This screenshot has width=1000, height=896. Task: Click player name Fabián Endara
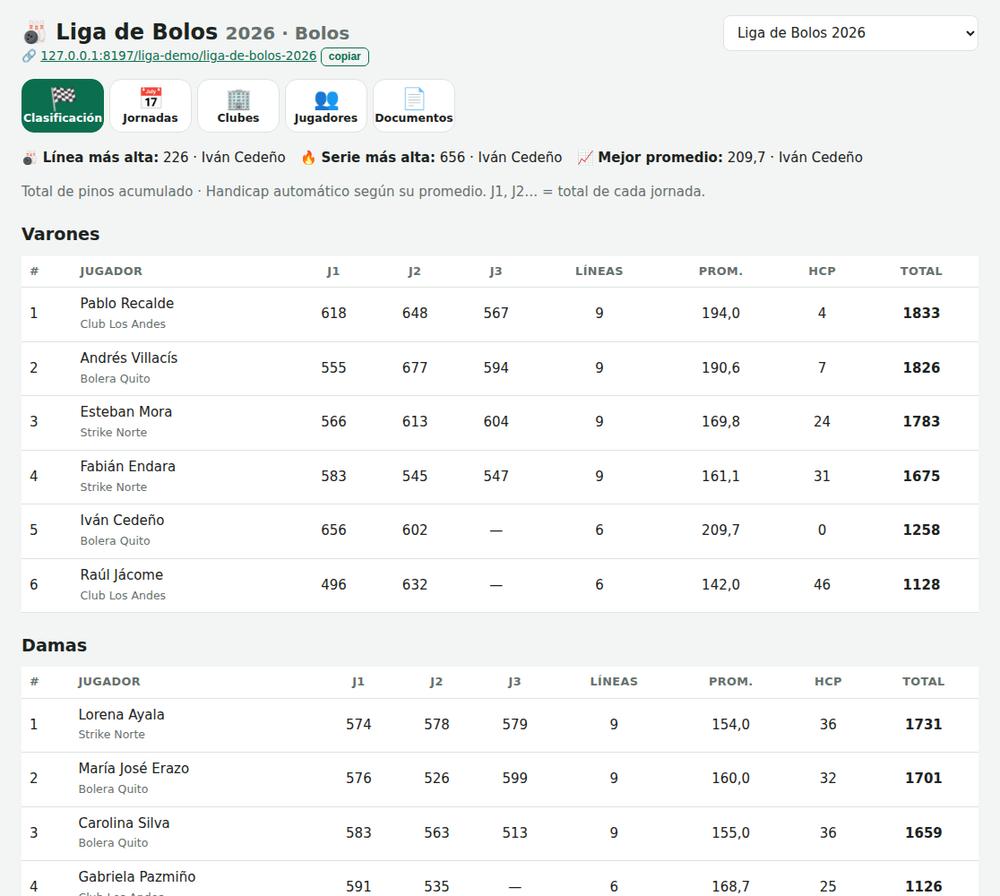point(128,466)
